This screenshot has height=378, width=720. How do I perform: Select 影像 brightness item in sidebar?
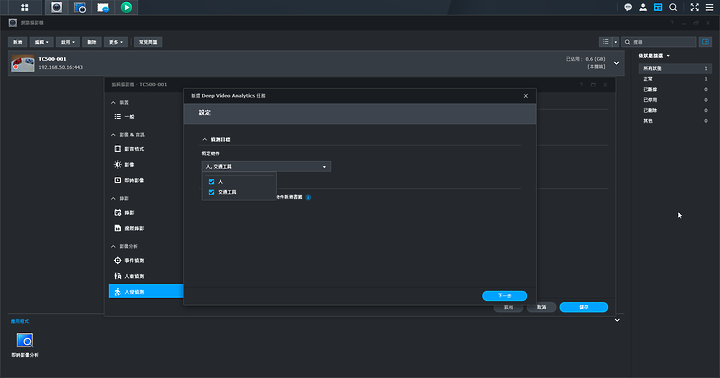146,165
